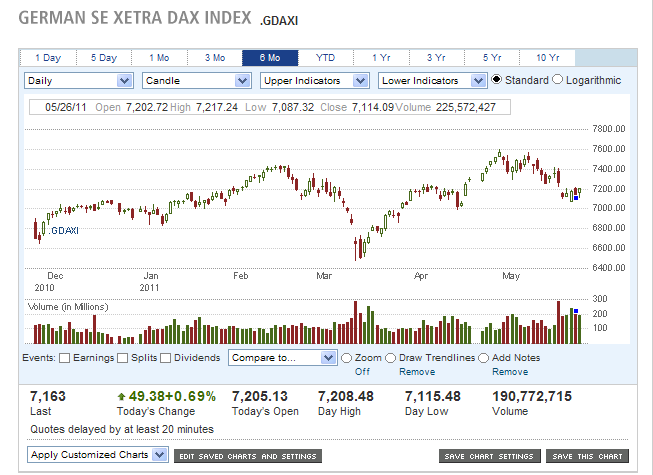Open the Compare to... dropdown

coord(282,358)
